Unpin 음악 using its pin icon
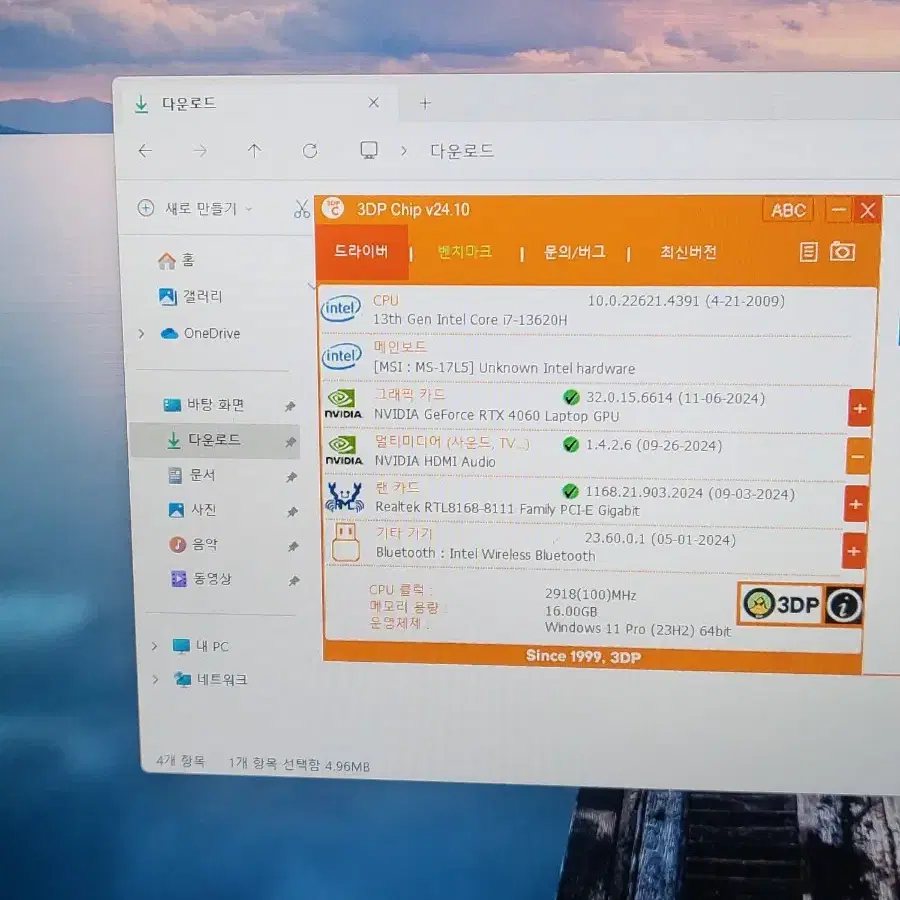Viewport: 900px width, 900px height. (x=293, y=546)
